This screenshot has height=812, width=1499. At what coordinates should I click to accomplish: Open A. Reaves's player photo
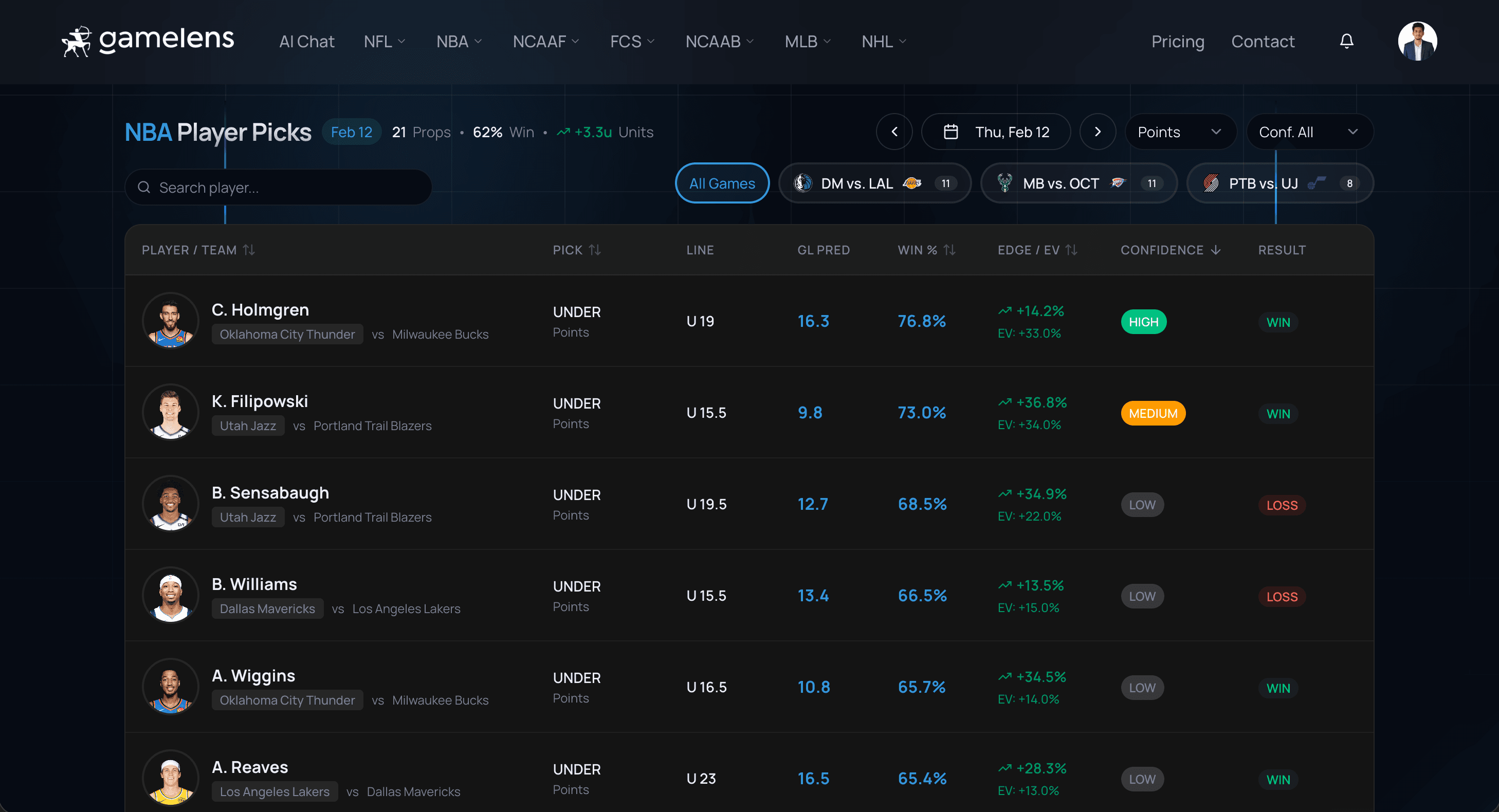171,778
